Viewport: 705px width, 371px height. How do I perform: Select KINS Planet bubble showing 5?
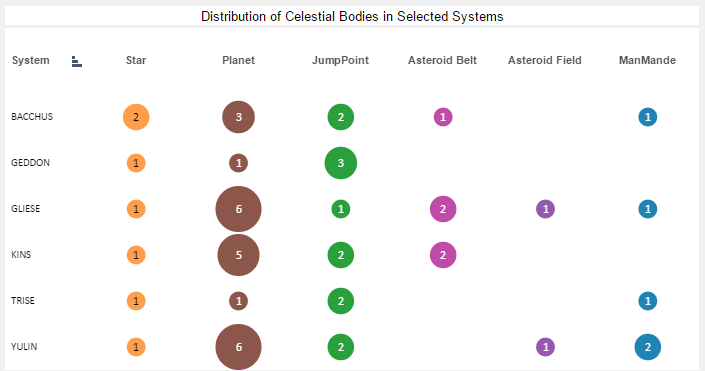pyautogui.click(x=238, y=255)
